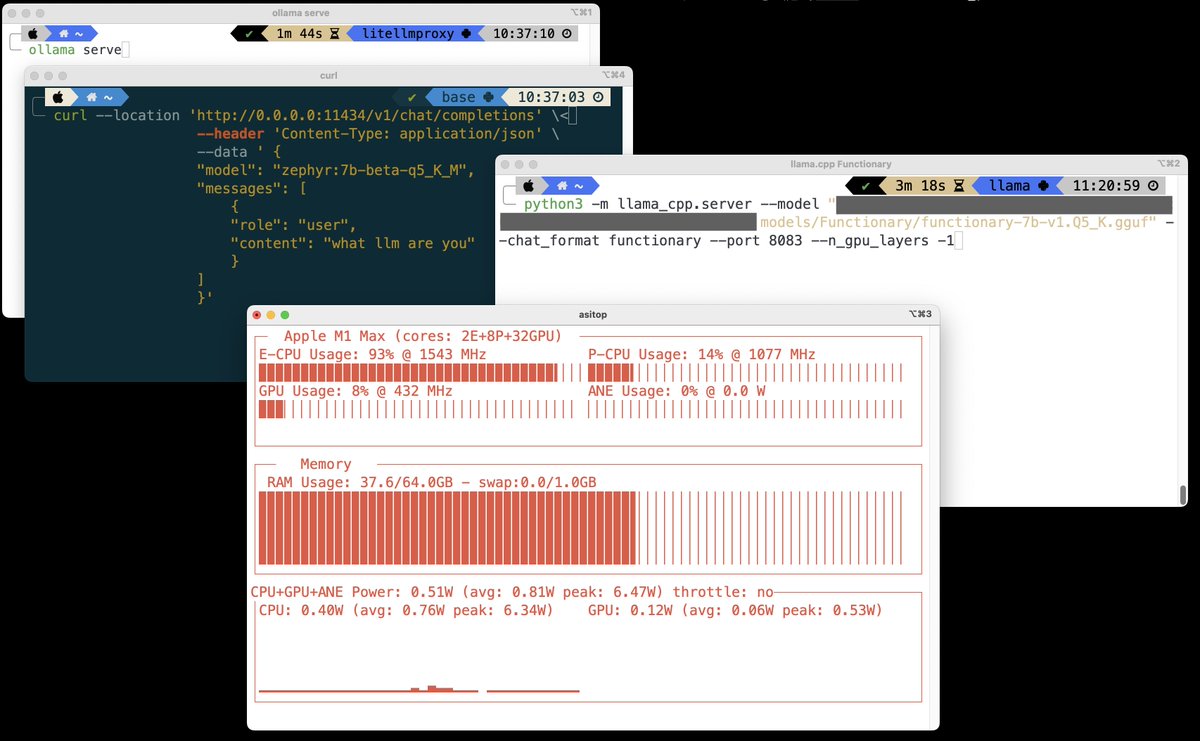1200x741 pixels.
Task: Click the scrollbar in llama.cpp Functionary window
Action: point(1183,494)
